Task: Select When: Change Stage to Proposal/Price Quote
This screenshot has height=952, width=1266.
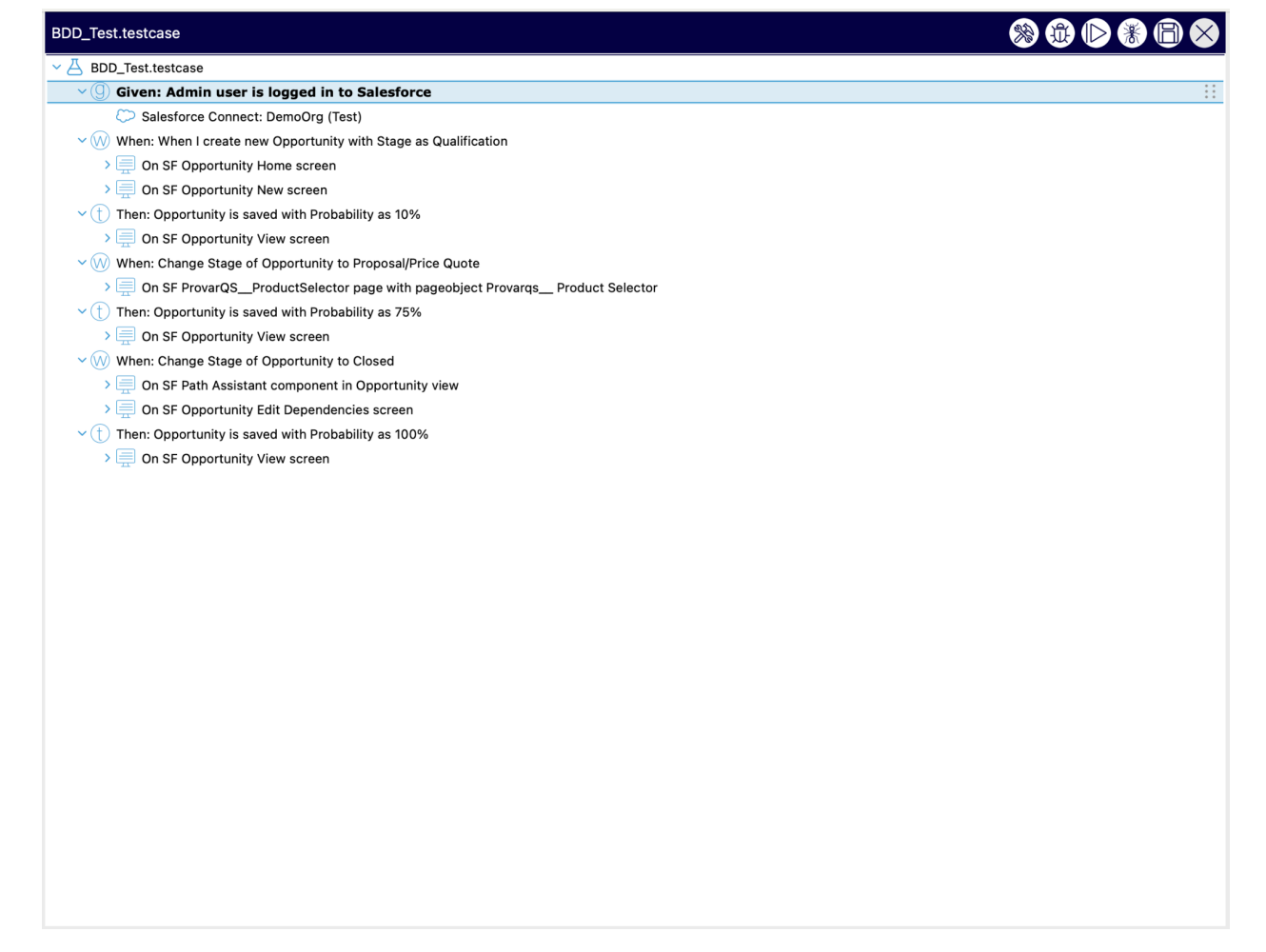Action: pos(298,264)
